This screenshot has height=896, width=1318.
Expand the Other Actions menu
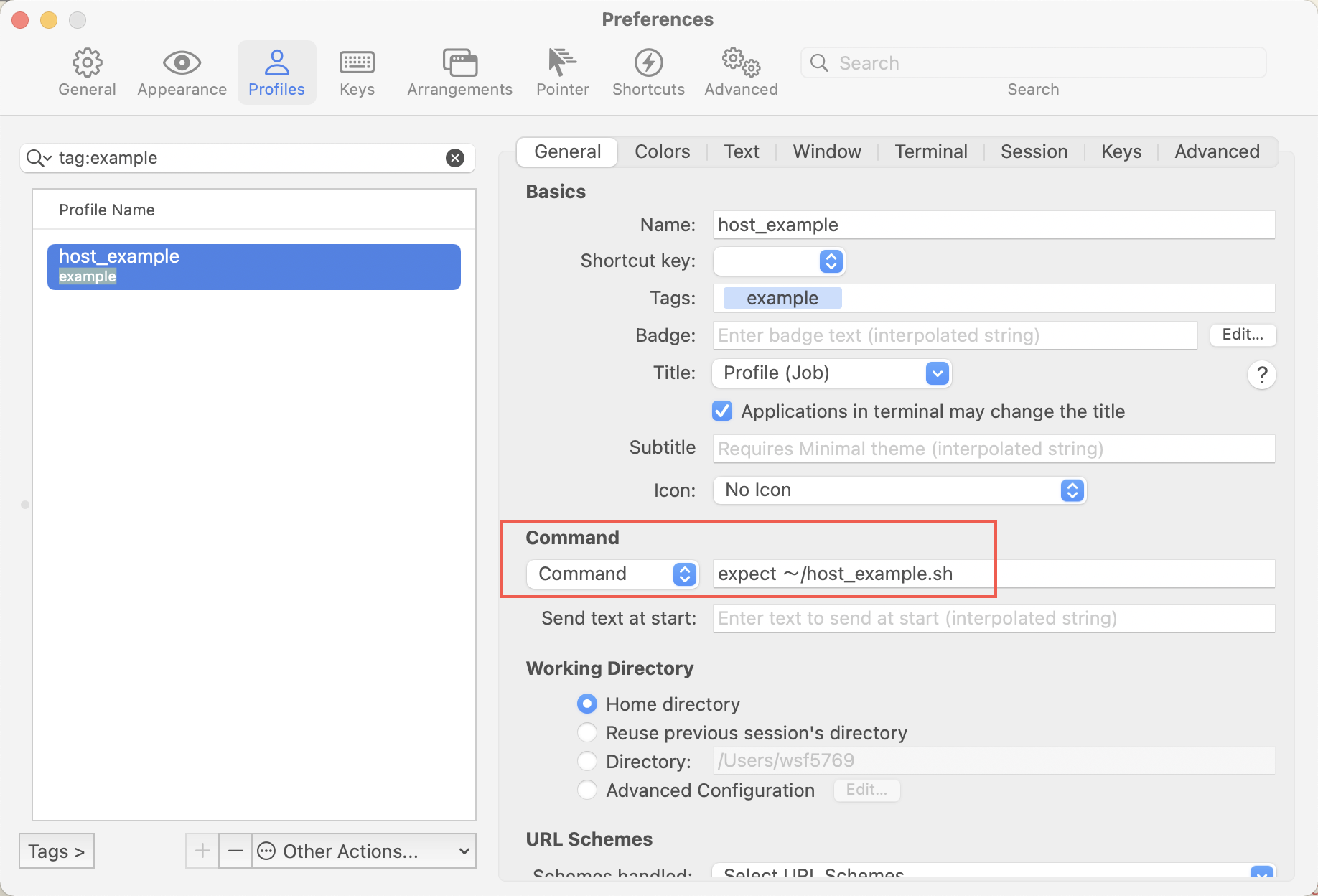tap(365, 851)
